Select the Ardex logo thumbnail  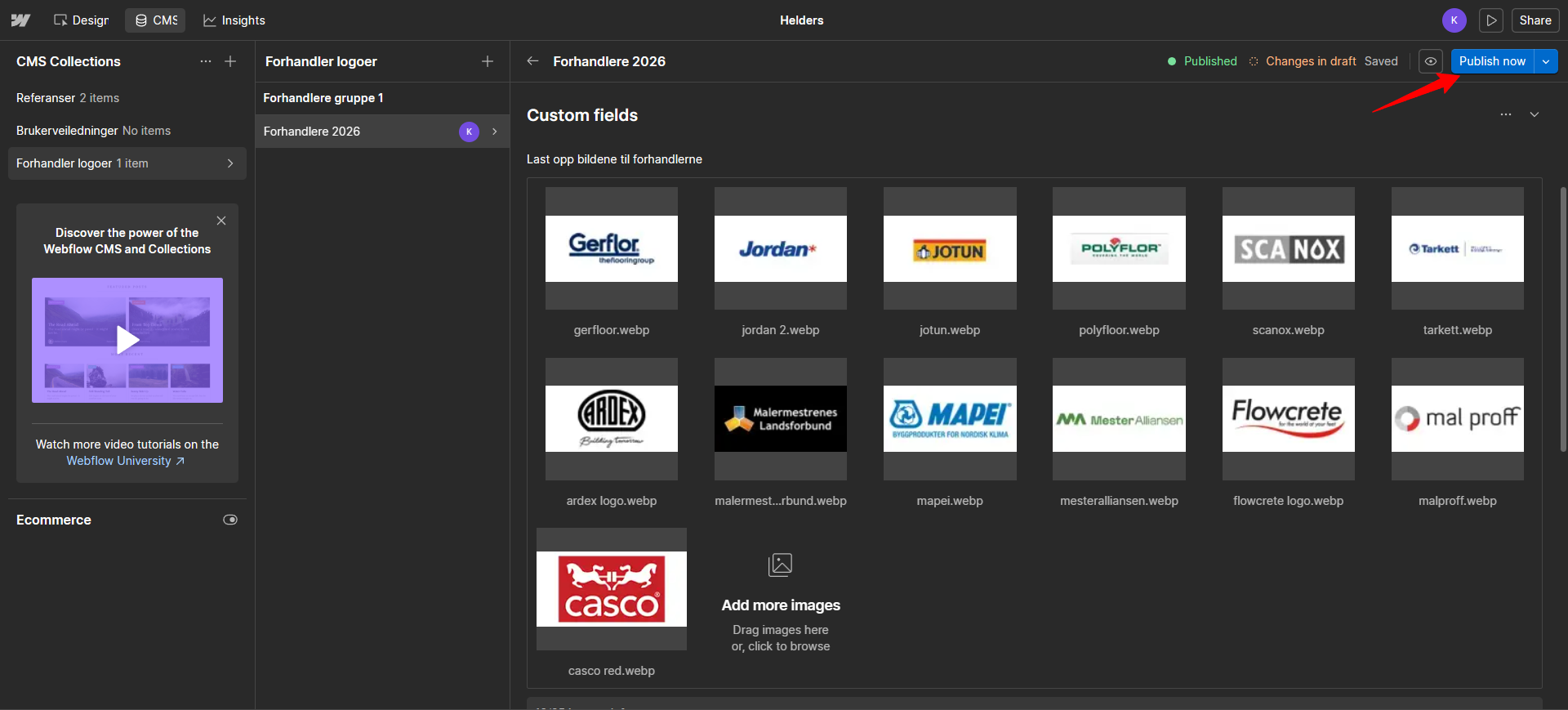(x=612, y=419)
